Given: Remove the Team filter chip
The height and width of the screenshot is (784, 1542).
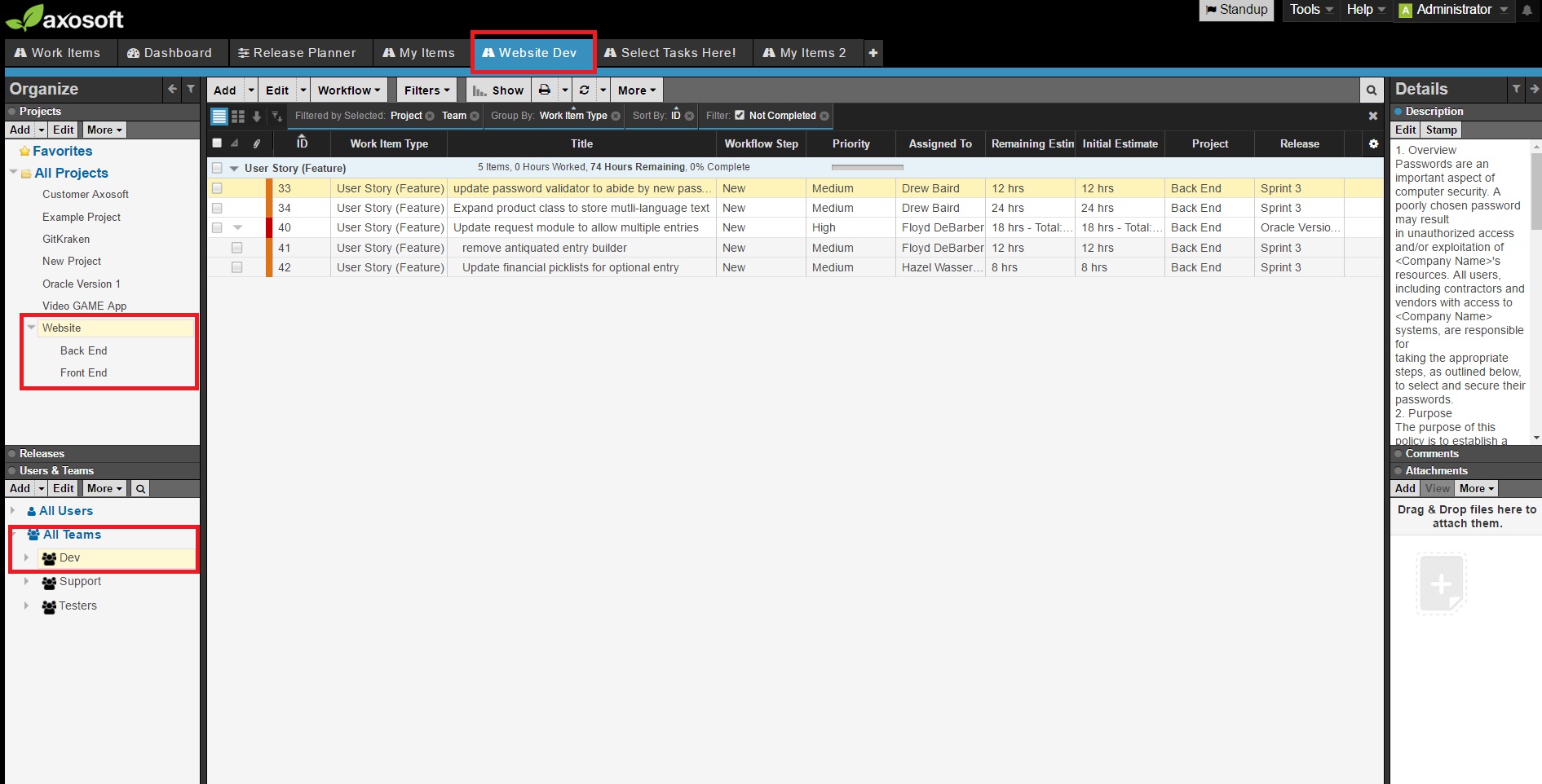Looking at the screenshot, I should [475, 117].
